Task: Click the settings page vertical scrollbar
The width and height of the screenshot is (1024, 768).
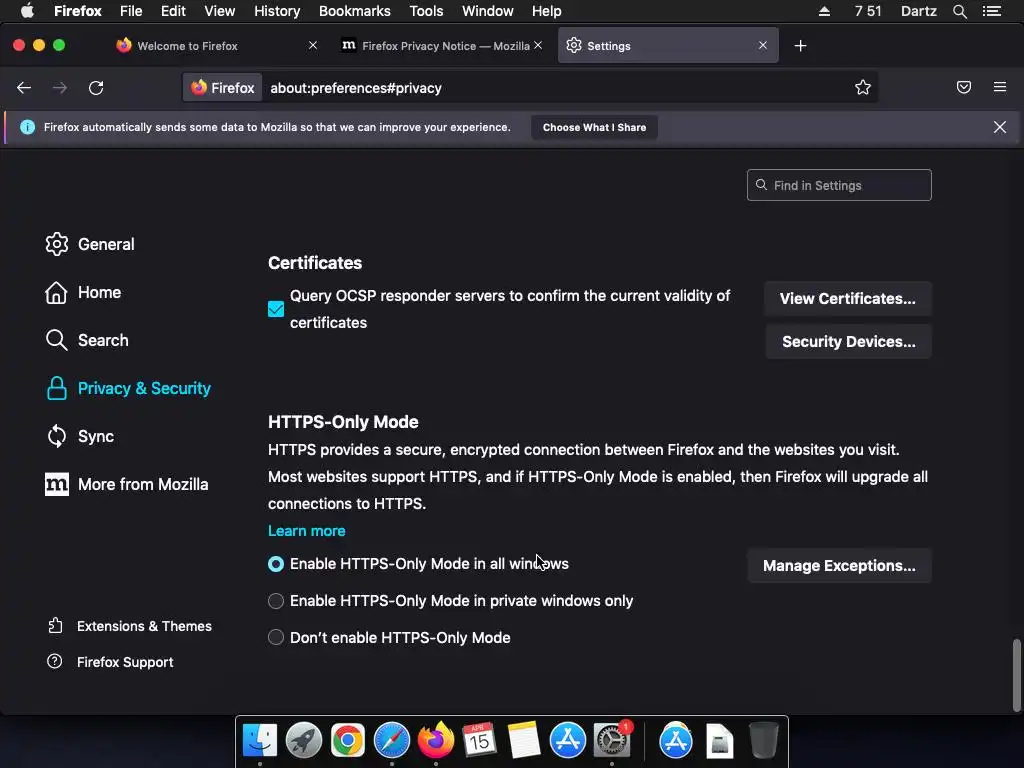Action: [1016, 675]
